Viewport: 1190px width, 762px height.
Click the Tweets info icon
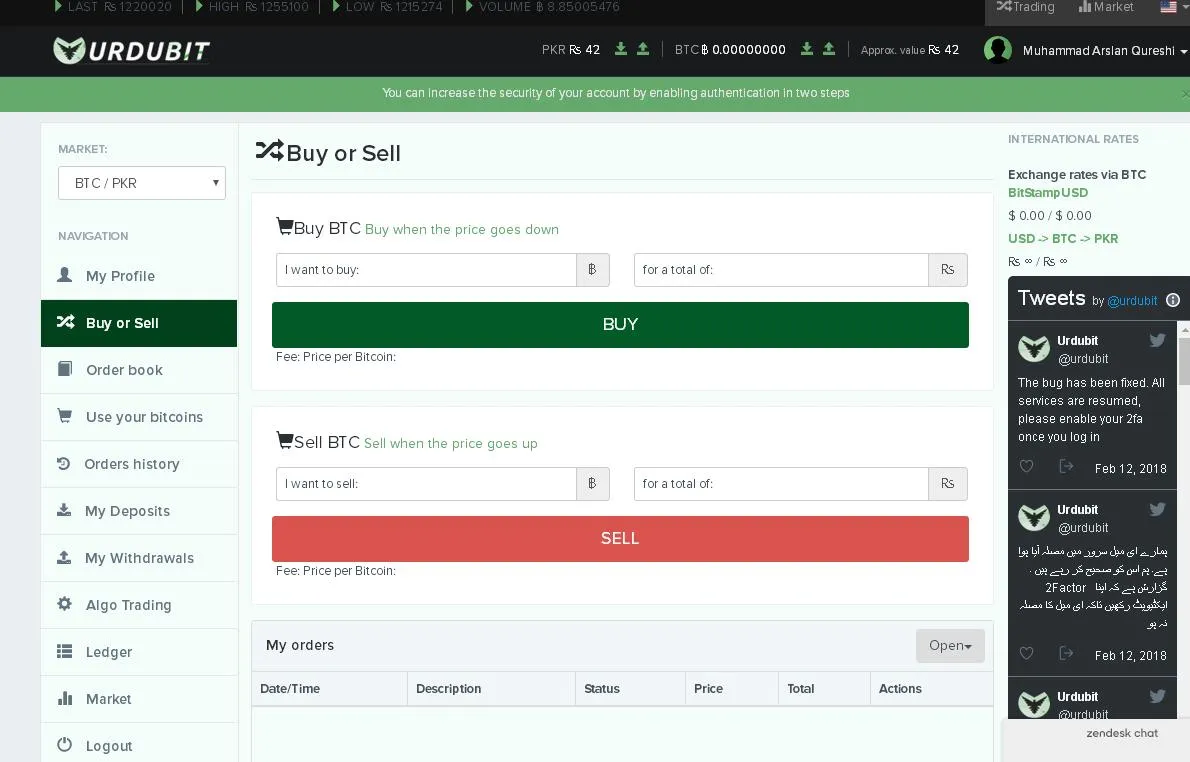coord(1173,300)
